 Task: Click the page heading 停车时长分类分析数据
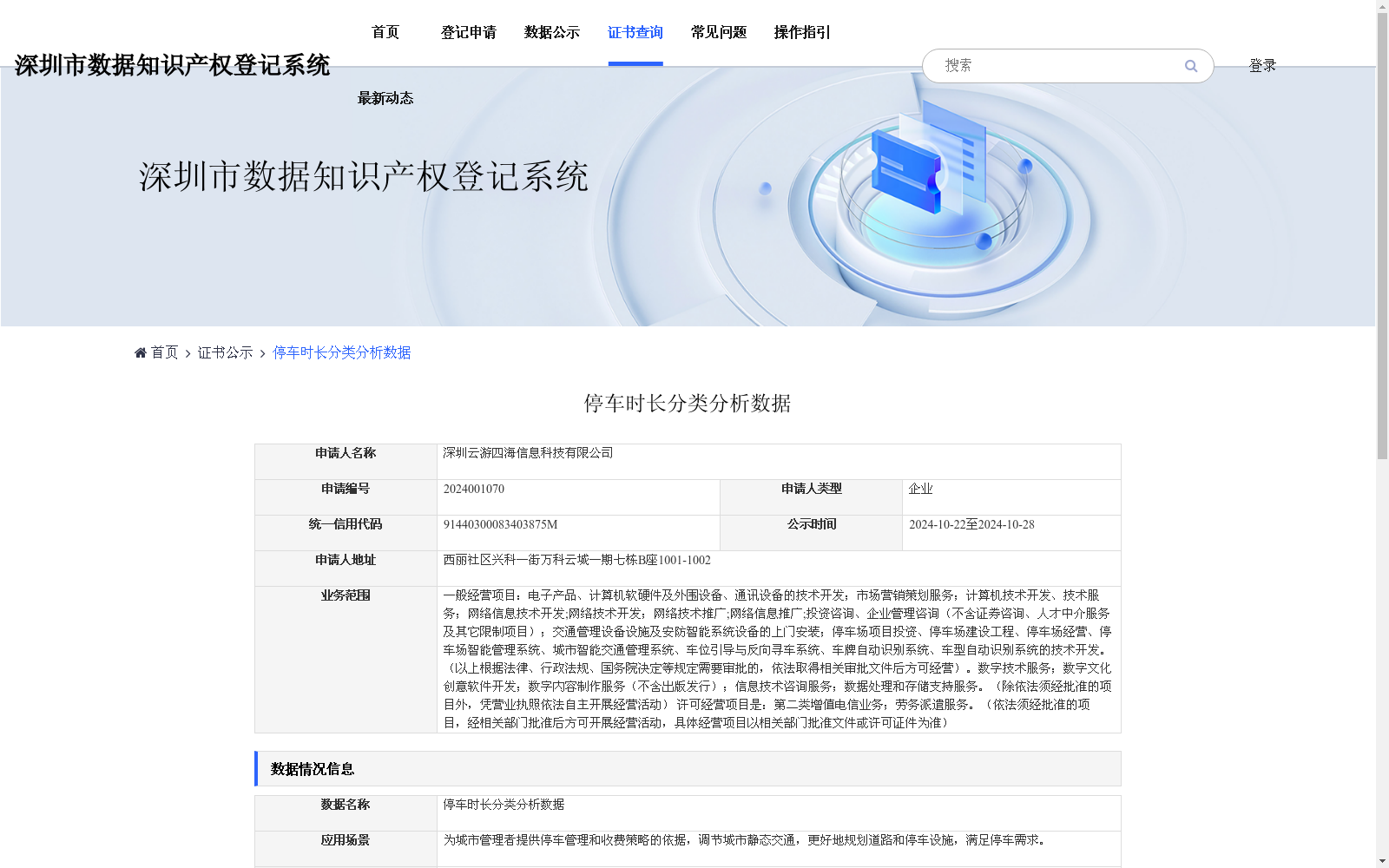click(688, 404)
